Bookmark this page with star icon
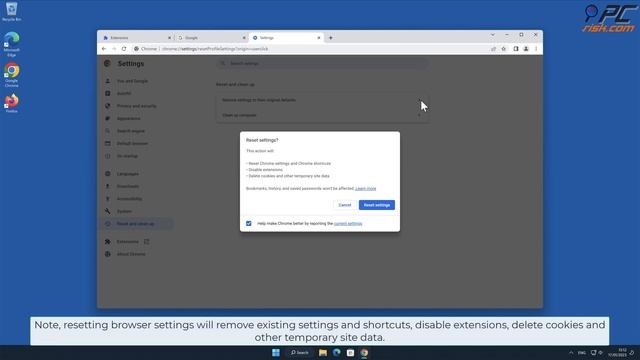640x360 pixels. (504, 49)
